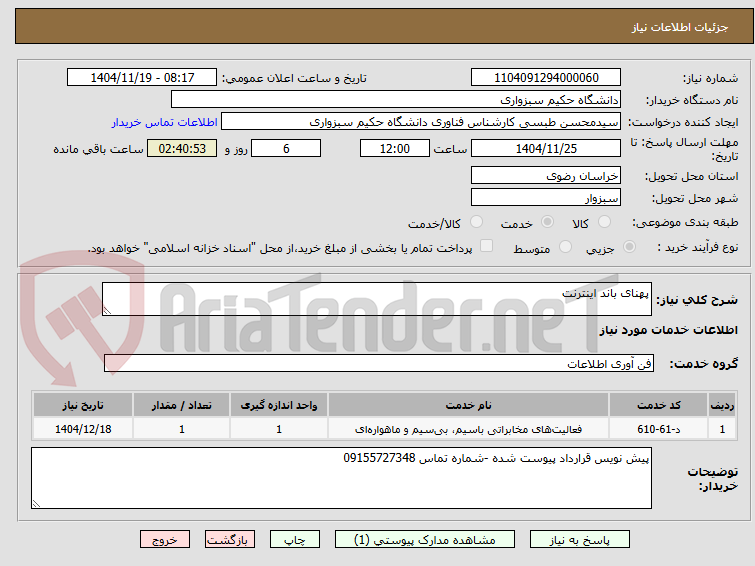Toggle the اسناد خزانه اسلامی payment checkbox
The width and height of the screenshot is (755, 566).
coord(487,246)
